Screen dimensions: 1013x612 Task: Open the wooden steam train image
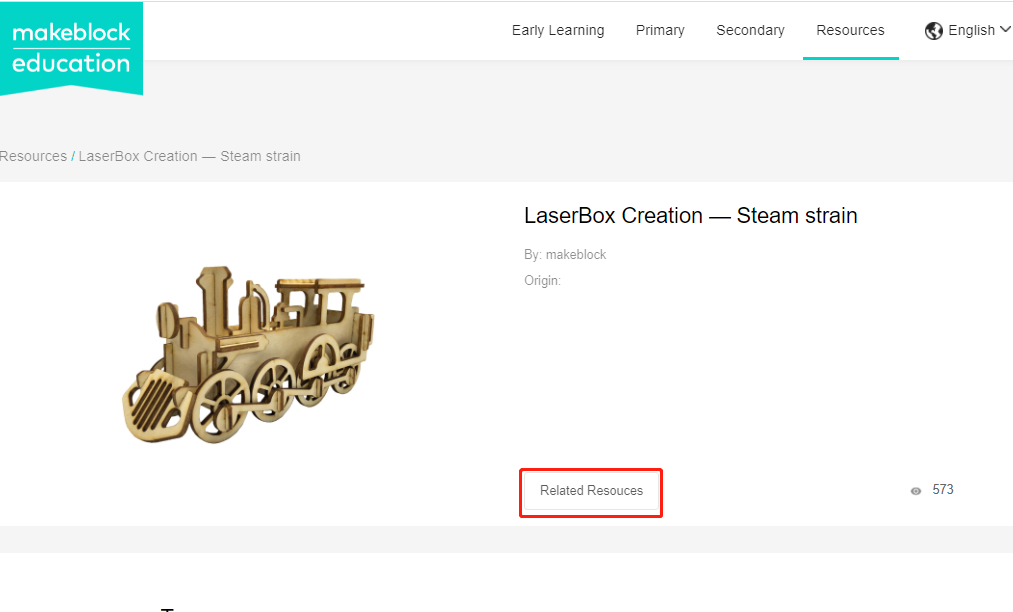pos(248,355)
